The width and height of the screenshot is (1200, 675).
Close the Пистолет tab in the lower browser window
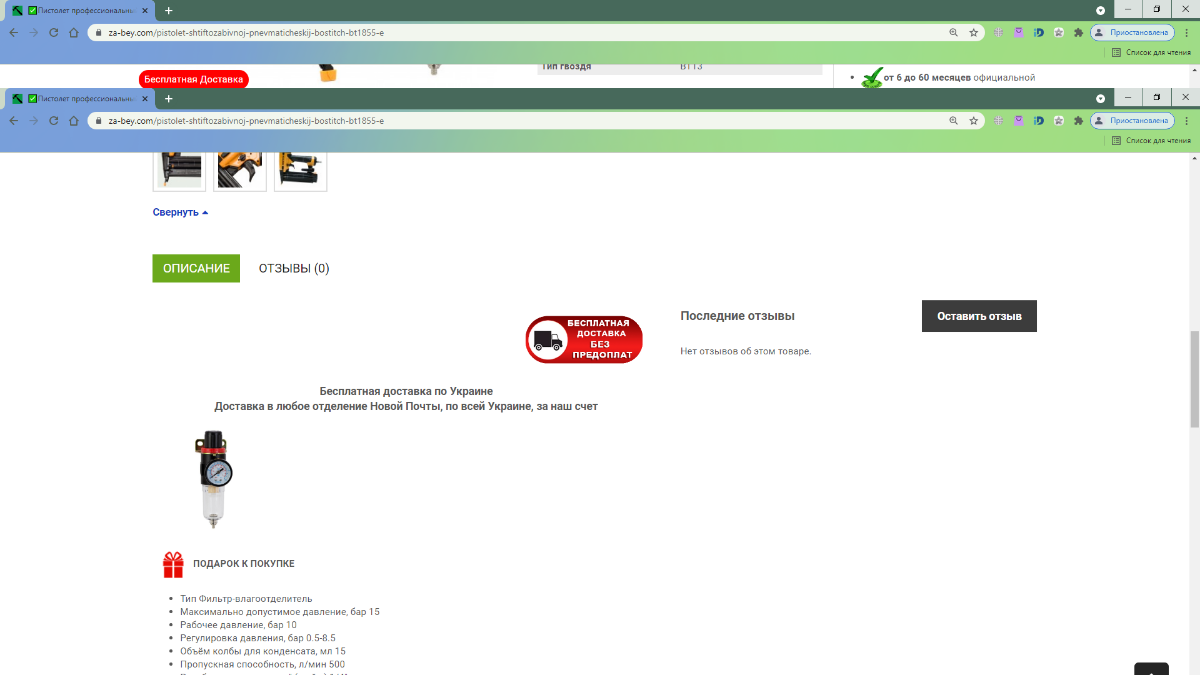tap(146, 98)
